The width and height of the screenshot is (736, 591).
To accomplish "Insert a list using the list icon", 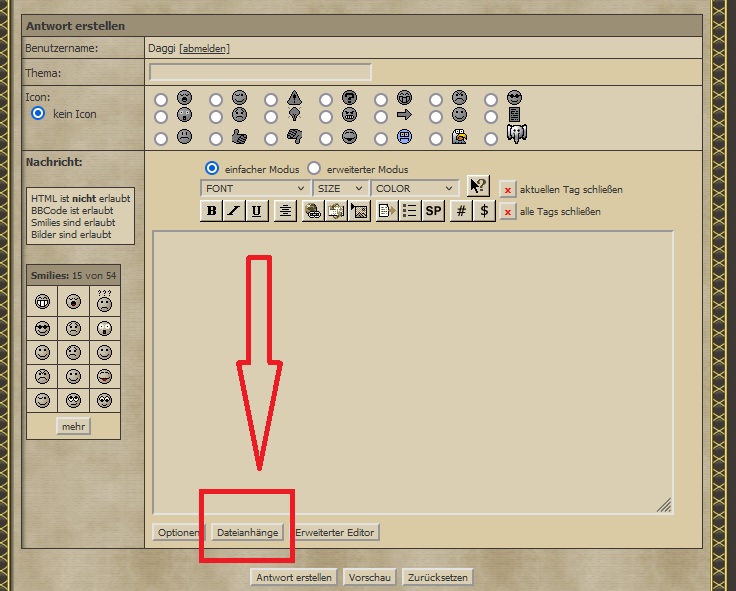I will [409, 211].
